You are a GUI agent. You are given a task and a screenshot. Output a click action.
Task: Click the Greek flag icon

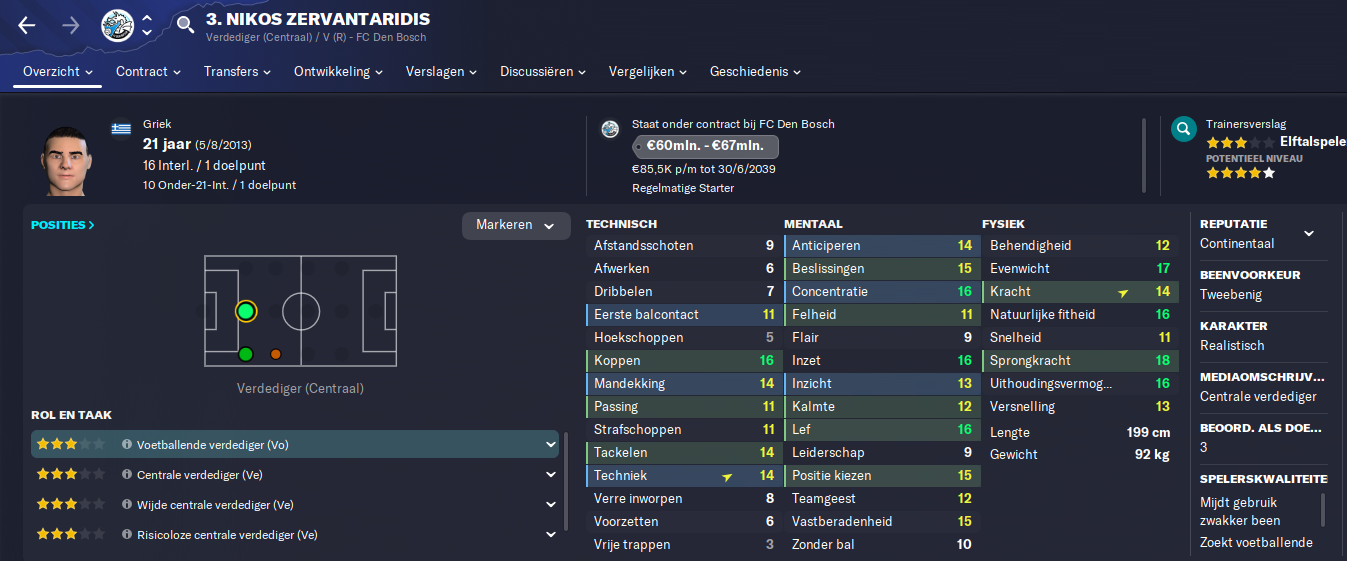(x=122, y=129)
